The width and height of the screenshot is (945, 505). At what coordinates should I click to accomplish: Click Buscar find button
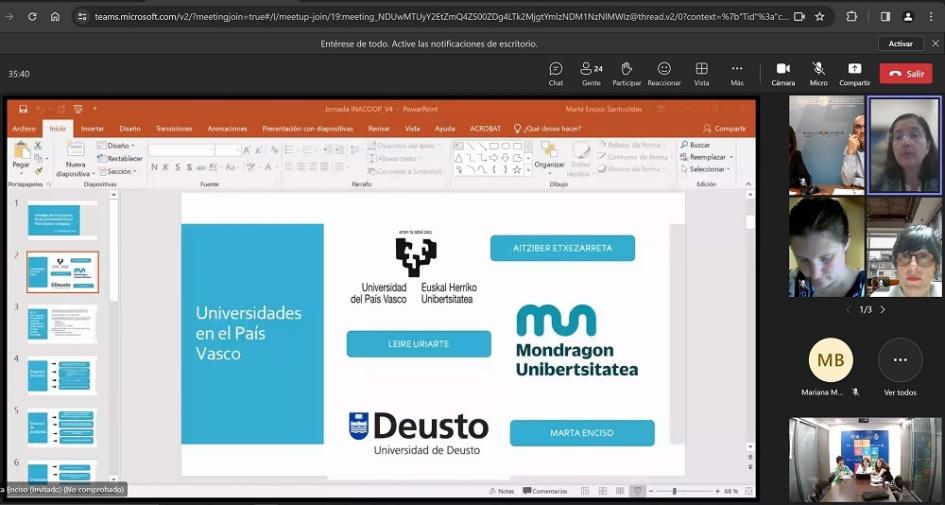695,145
